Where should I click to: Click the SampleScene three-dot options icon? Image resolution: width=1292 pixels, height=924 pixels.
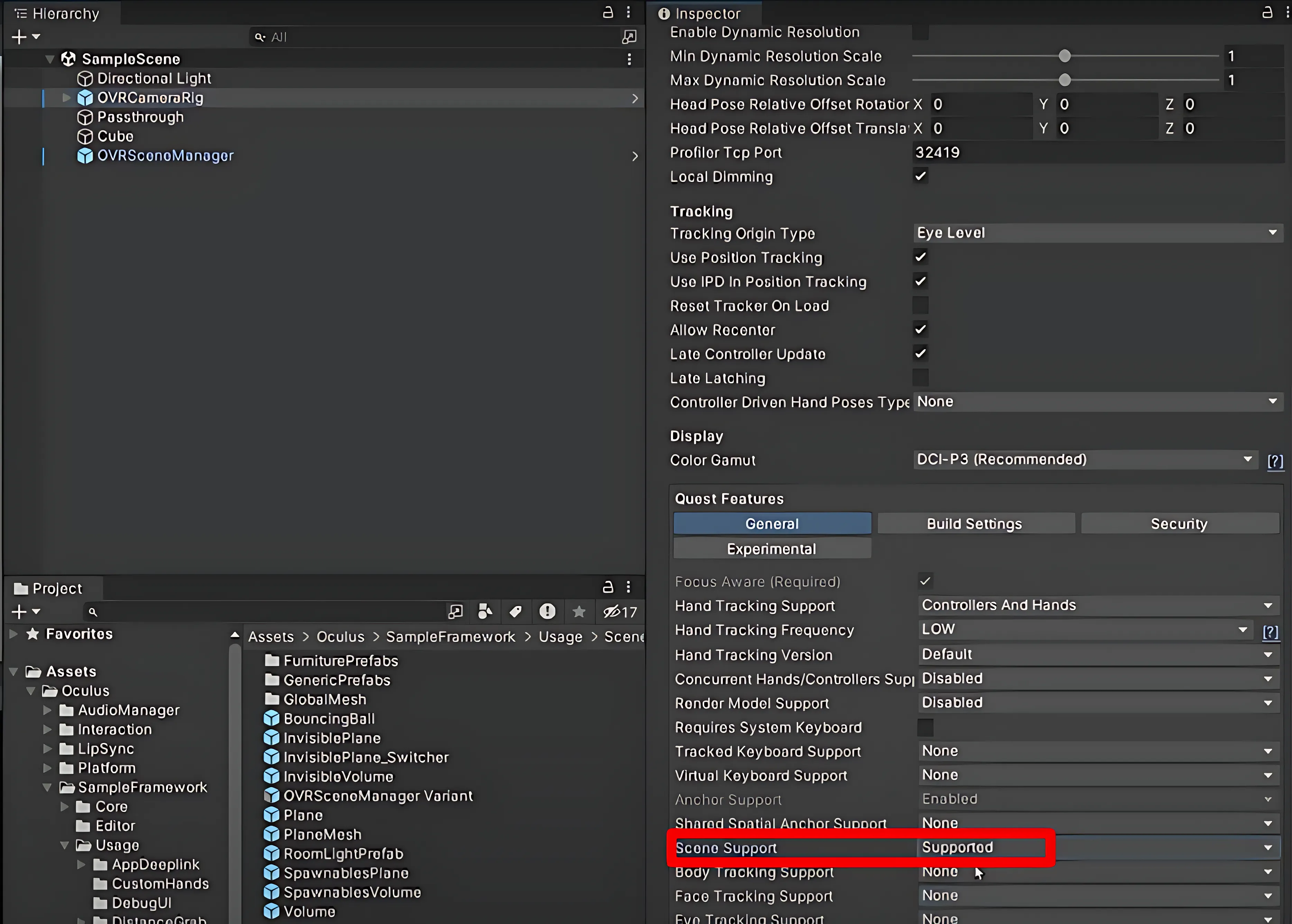(x=629, y=59)
